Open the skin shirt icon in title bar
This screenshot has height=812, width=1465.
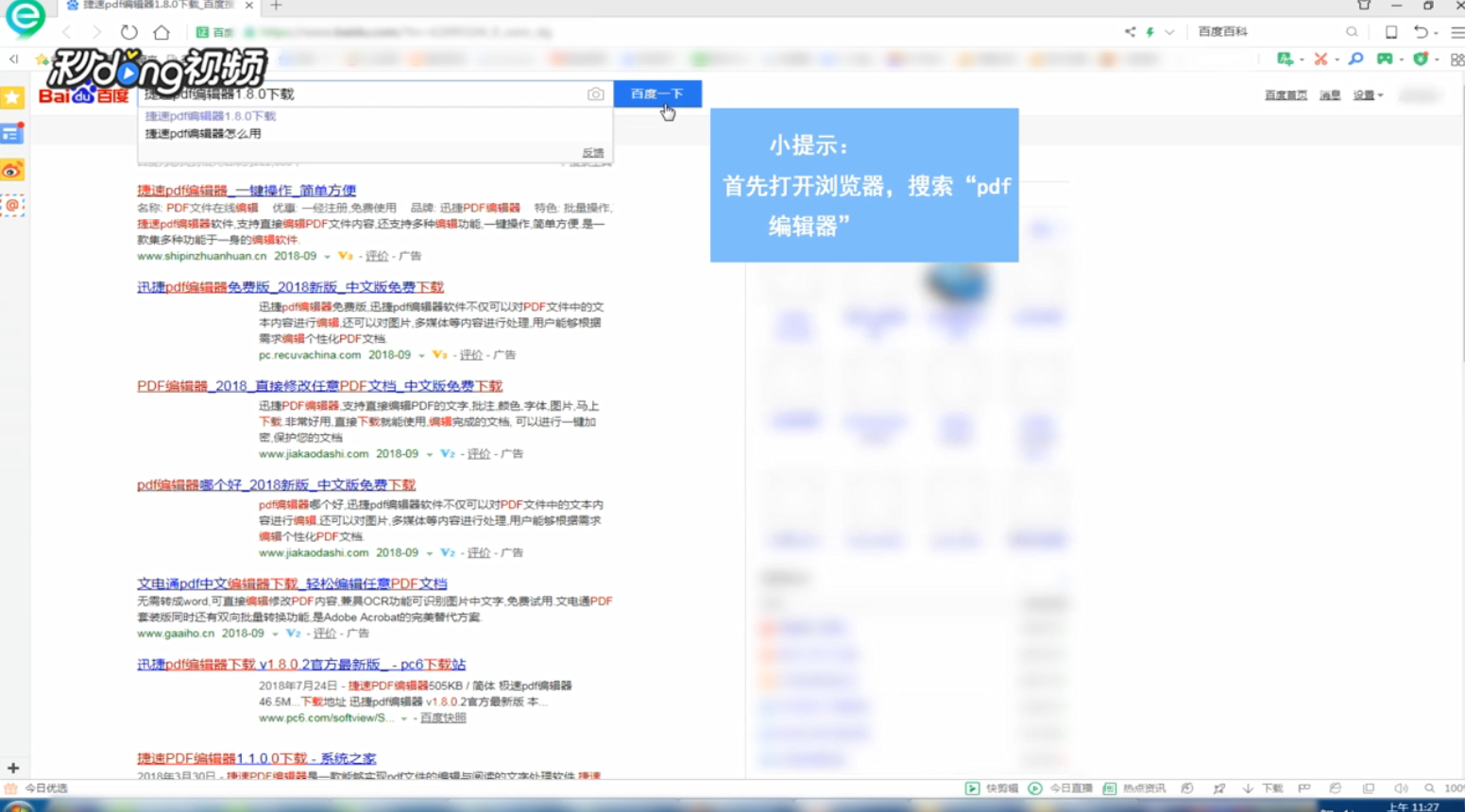(x=1364, y=5)
